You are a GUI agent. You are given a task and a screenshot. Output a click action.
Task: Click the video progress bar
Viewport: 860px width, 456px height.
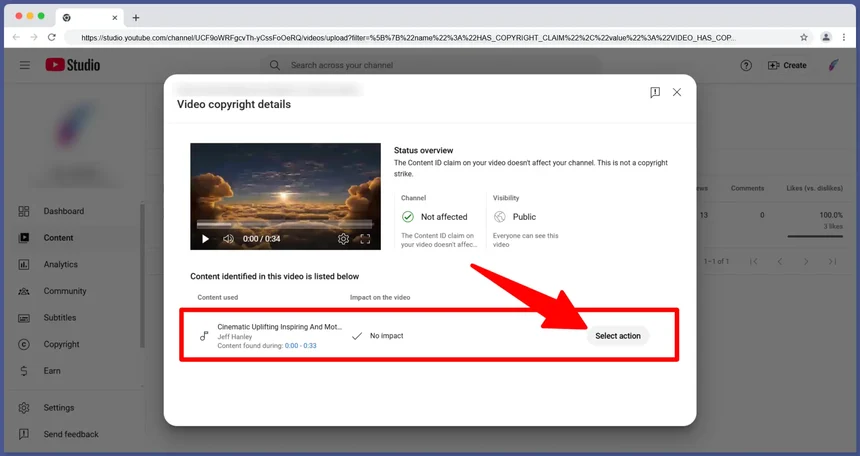285,224
